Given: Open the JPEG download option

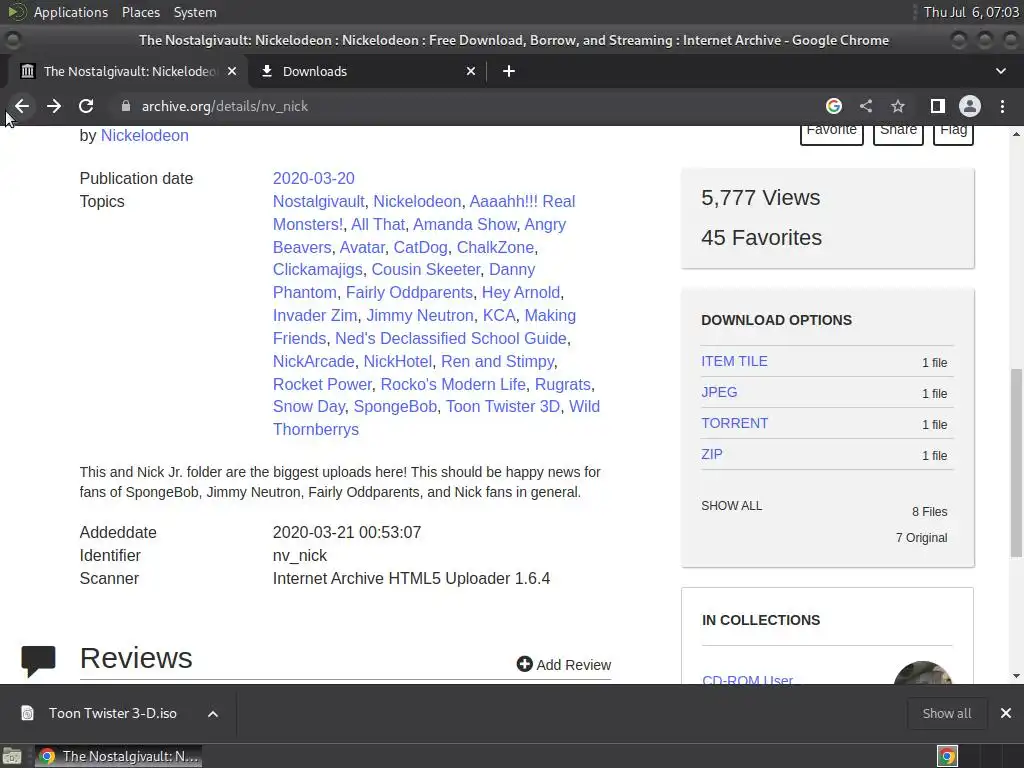Looking at the screenshot, I should [x=719, y=392].
